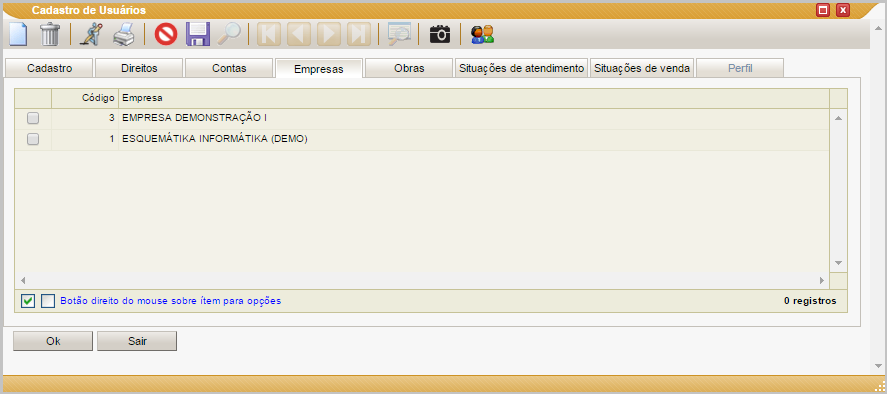Click the green select-all checkbox
887x394 pixels.
tap(28, 301)
